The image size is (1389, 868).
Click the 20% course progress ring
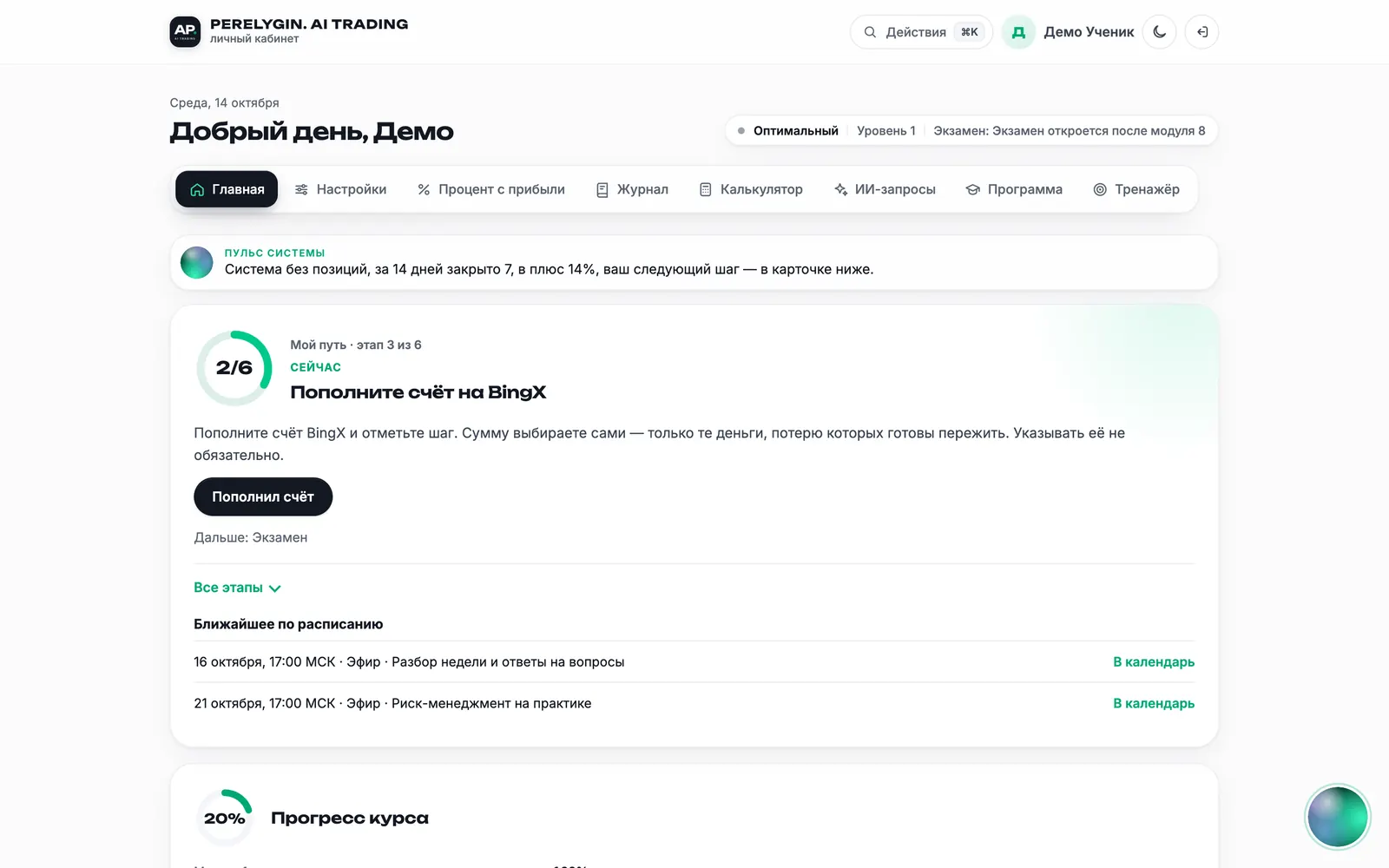coord(224,818)
